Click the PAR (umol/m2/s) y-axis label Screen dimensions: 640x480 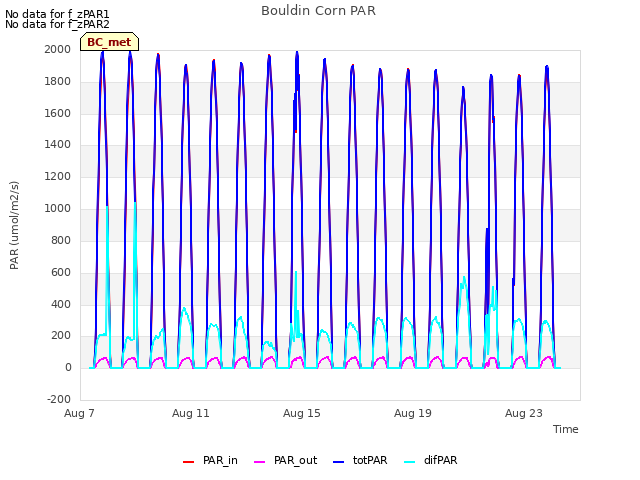point(14,225)
